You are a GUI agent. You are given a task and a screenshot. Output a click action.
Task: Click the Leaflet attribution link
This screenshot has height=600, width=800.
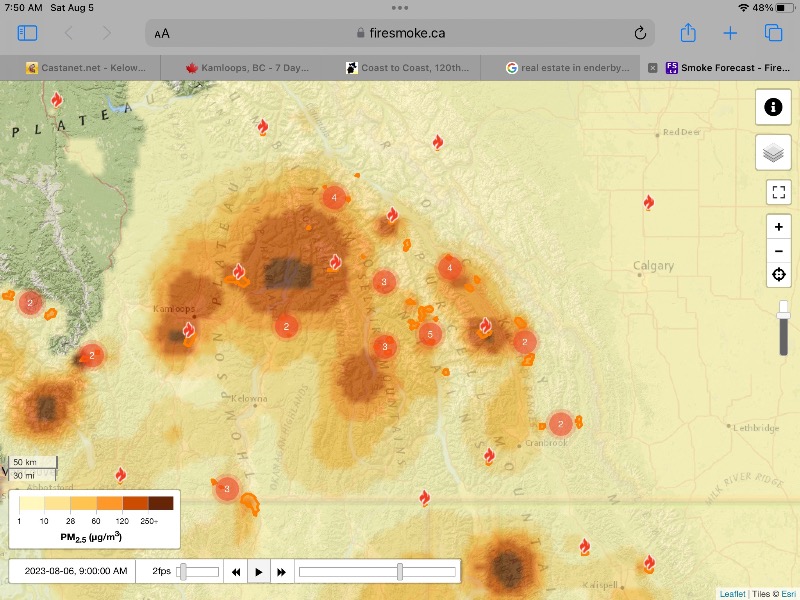(733, 594)
